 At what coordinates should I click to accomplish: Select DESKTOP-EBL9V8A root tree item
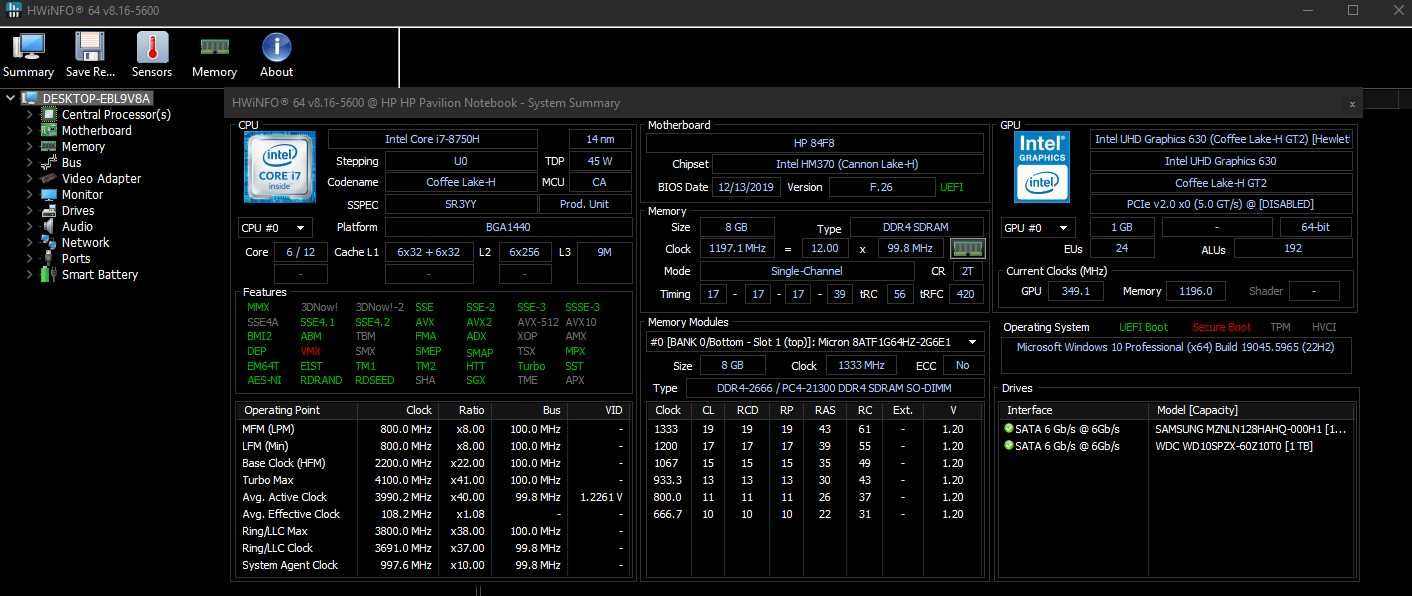coord(97,98)
